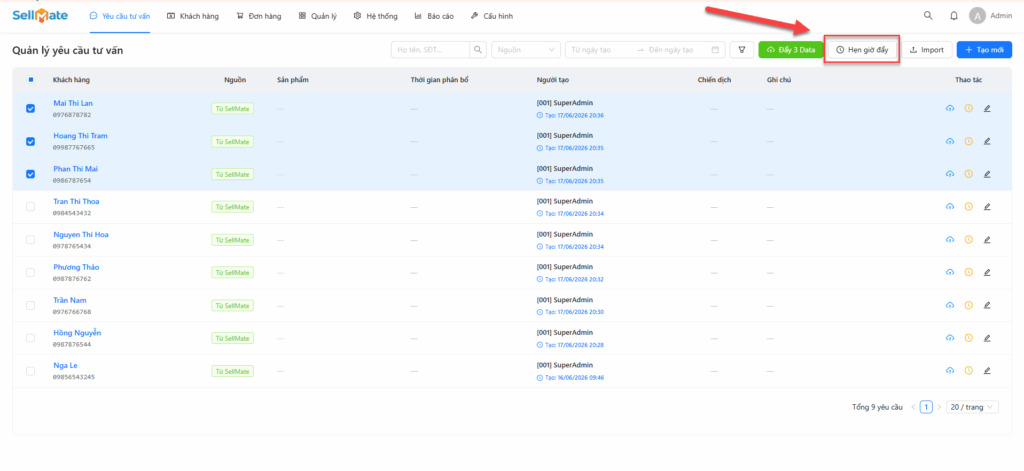The image size is (1024, 471).
Task: Check the Nga Le row checkbox
Action: click(x=31, y=370)
